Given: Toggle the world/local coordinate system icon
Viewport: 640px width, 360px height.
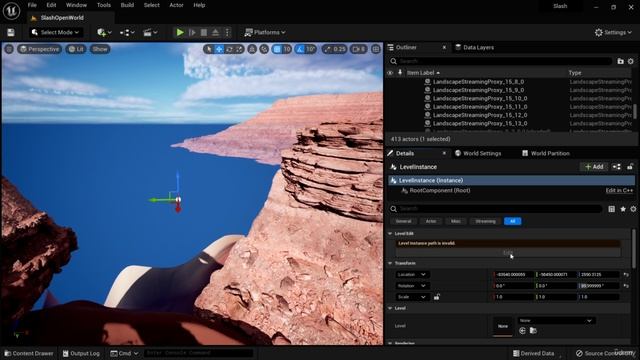Looking at the screenshot, I should (252, 49).
